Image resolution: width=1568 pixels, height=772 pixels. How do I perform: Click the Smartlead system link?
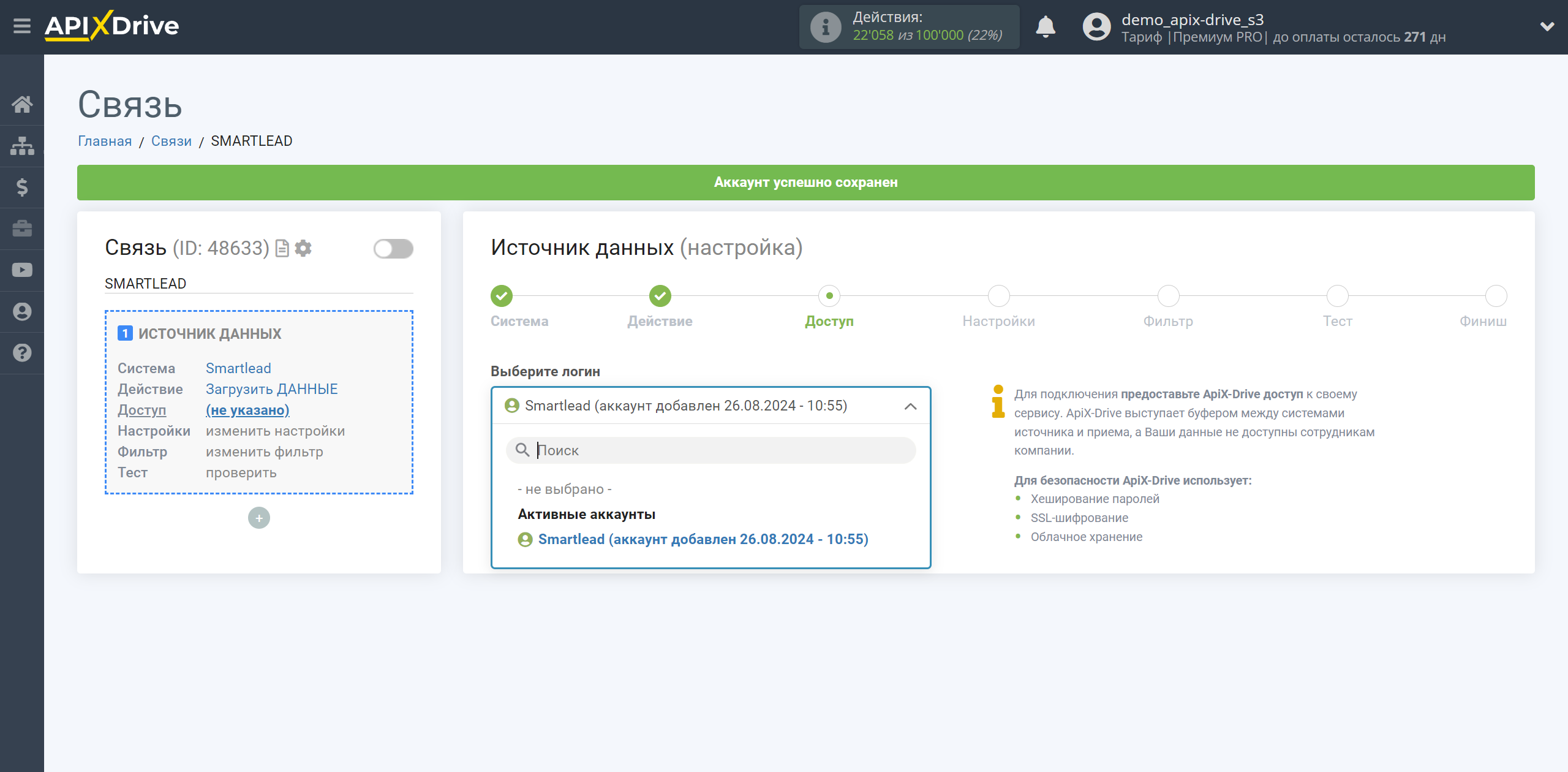pos(238,368)
